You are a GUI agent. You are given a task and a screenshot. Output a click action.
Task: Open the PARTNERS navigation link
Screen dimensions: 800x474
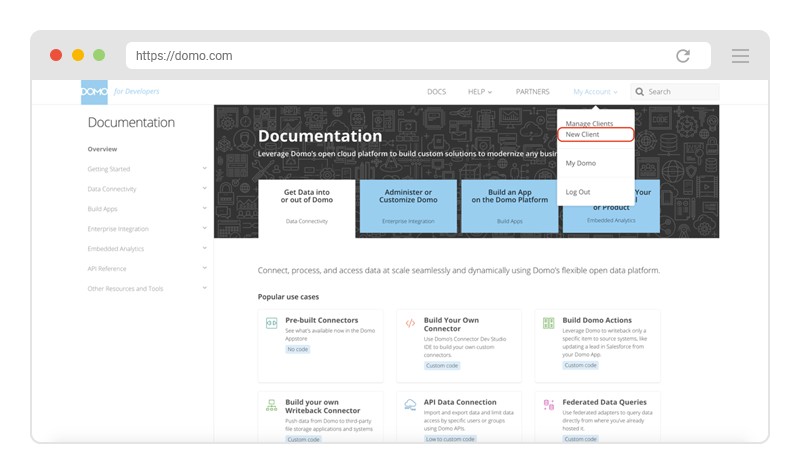pos(532,92)
